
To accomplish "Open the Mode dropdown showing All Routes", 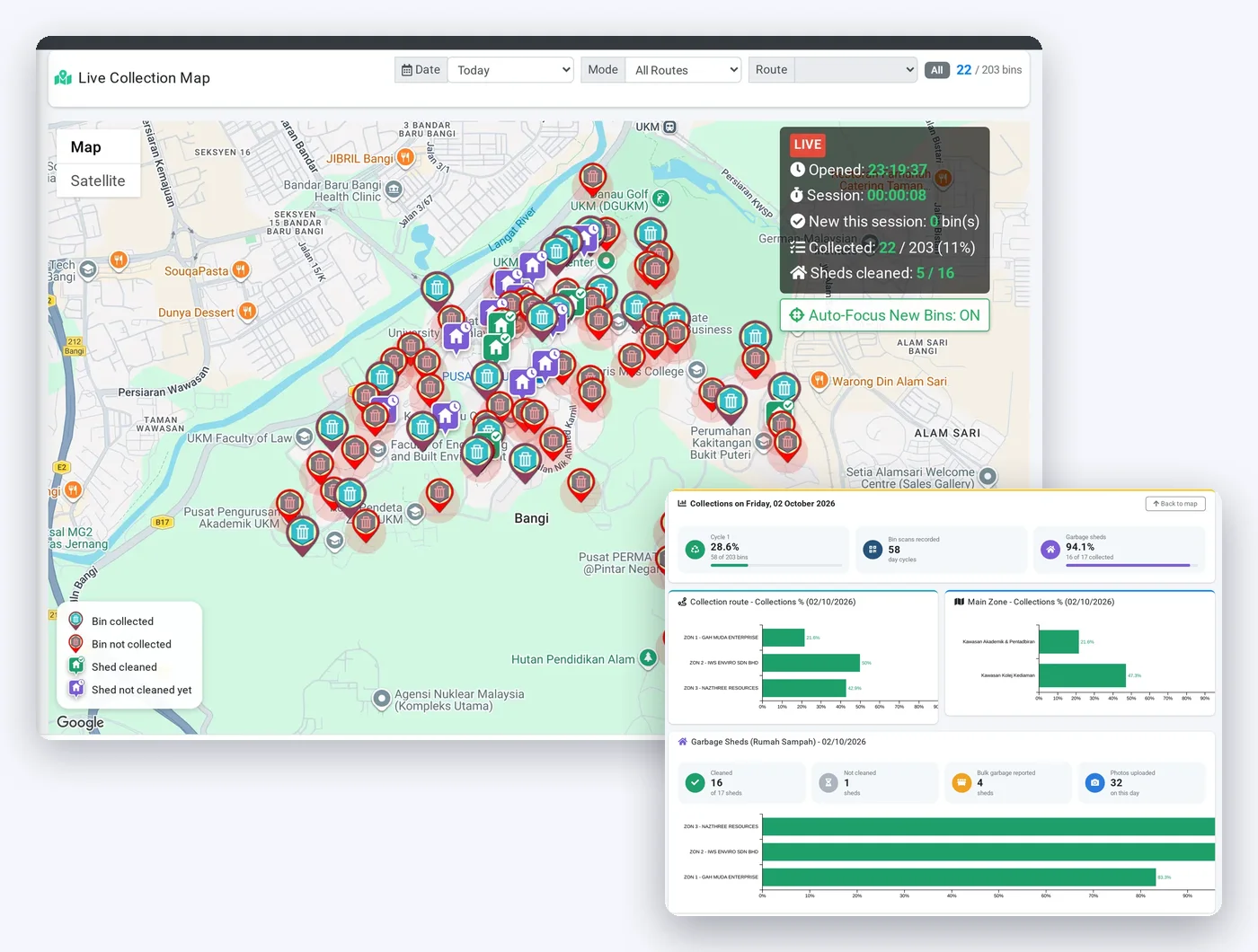I will (683, 70).
